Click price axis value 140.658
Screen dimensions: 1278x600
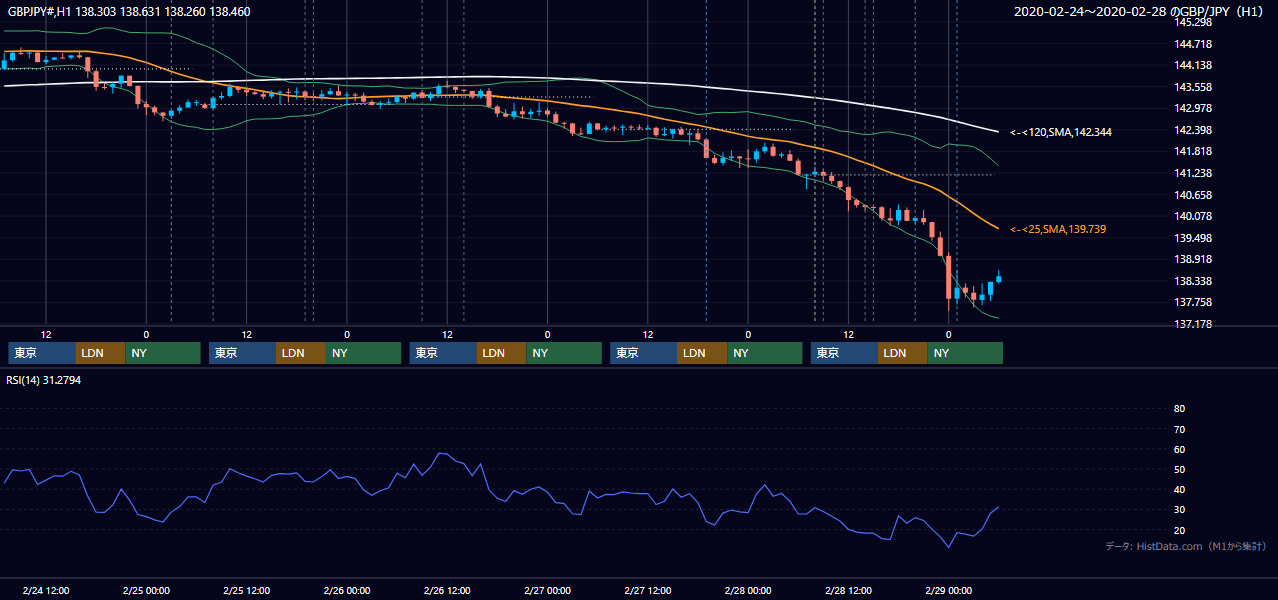(1193, 195)
